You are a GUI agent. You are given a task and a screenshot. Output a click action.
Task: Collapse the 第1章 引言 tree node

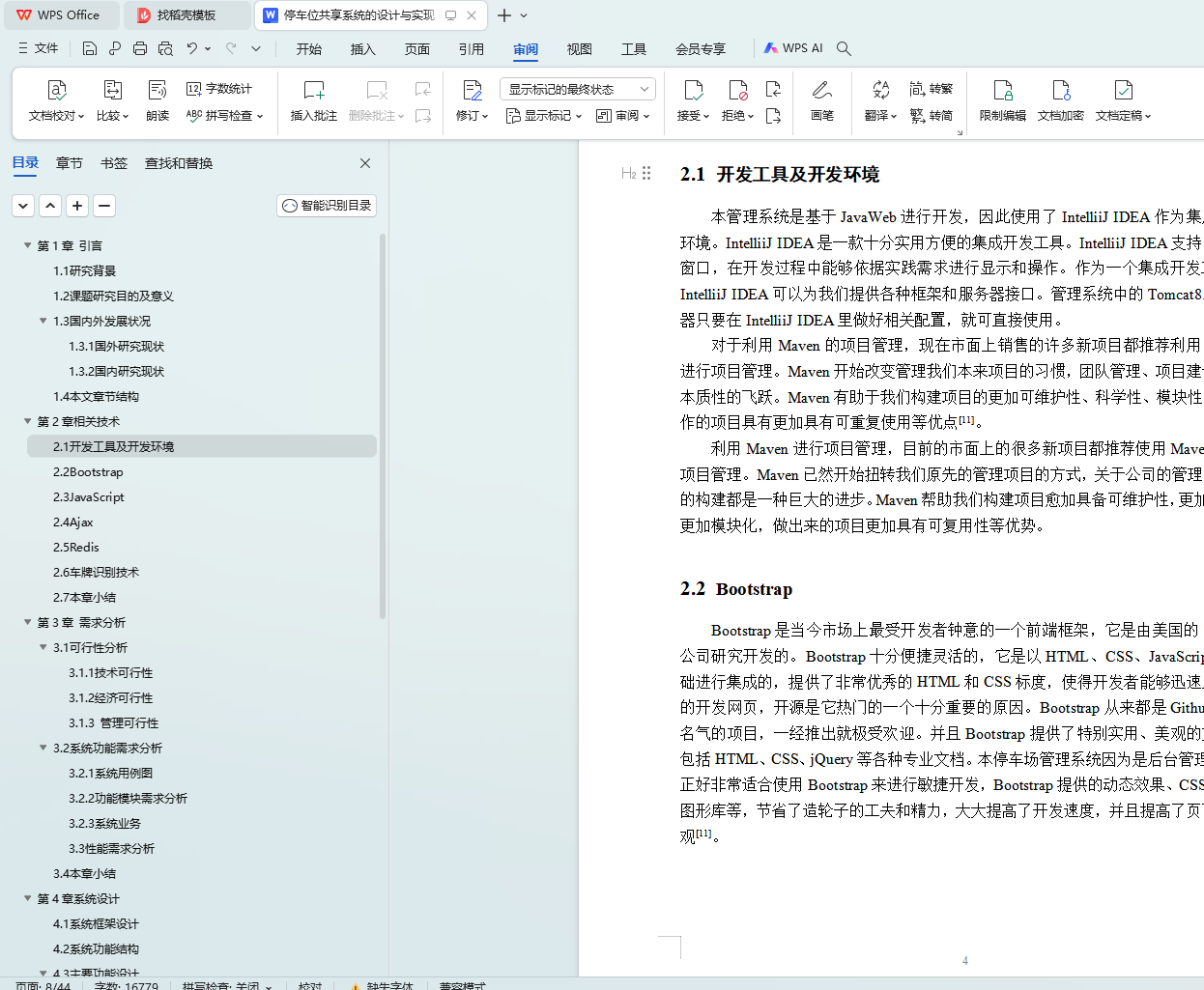28,245
